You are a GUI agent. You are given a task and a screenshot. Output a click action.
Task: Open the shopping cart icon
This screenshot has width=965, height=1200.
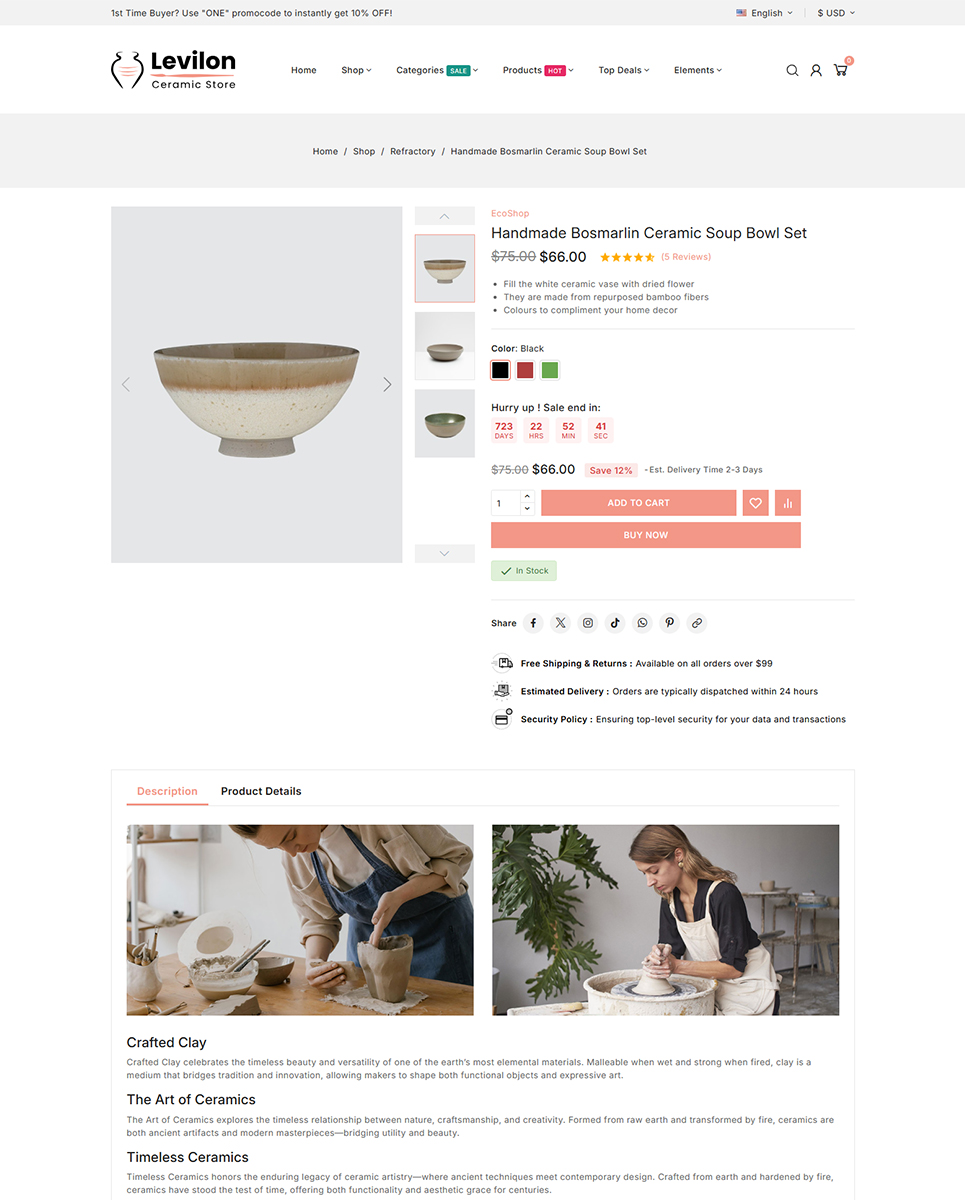[x=840, y=70]
